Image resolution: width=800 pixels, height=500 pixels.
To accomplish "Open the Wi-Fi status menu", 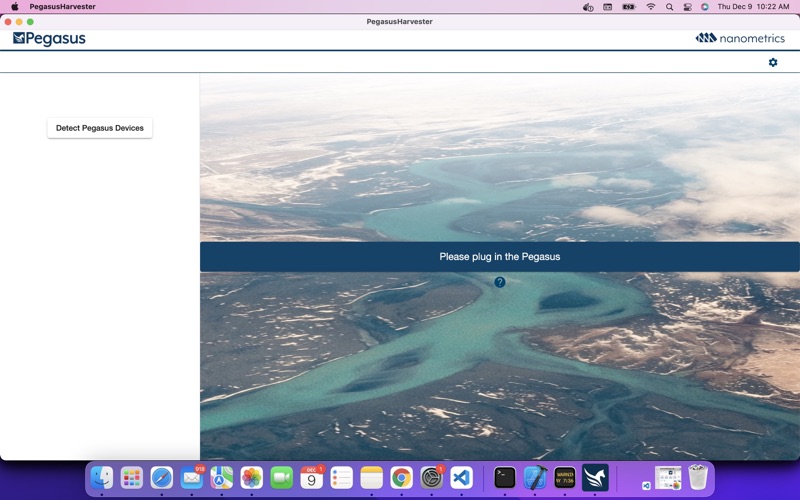I will tap(650, 7).
